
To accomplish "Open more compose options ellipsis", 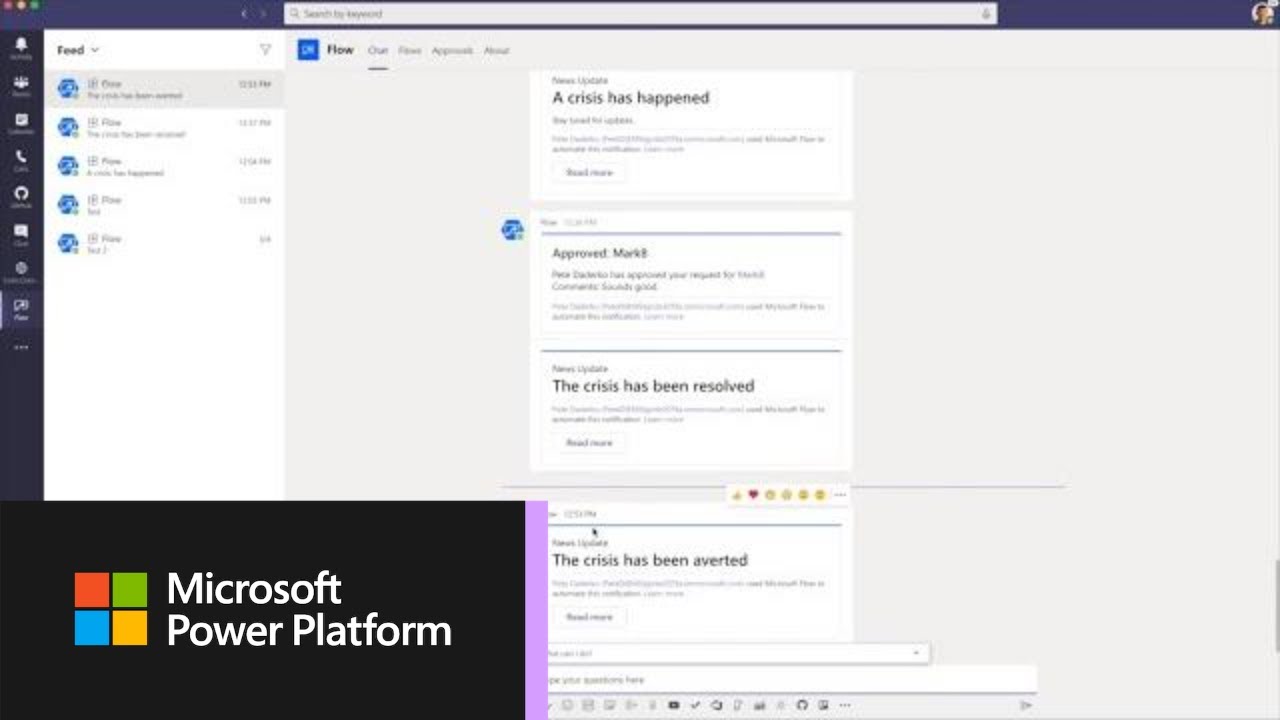I will (x=845, y=705).
